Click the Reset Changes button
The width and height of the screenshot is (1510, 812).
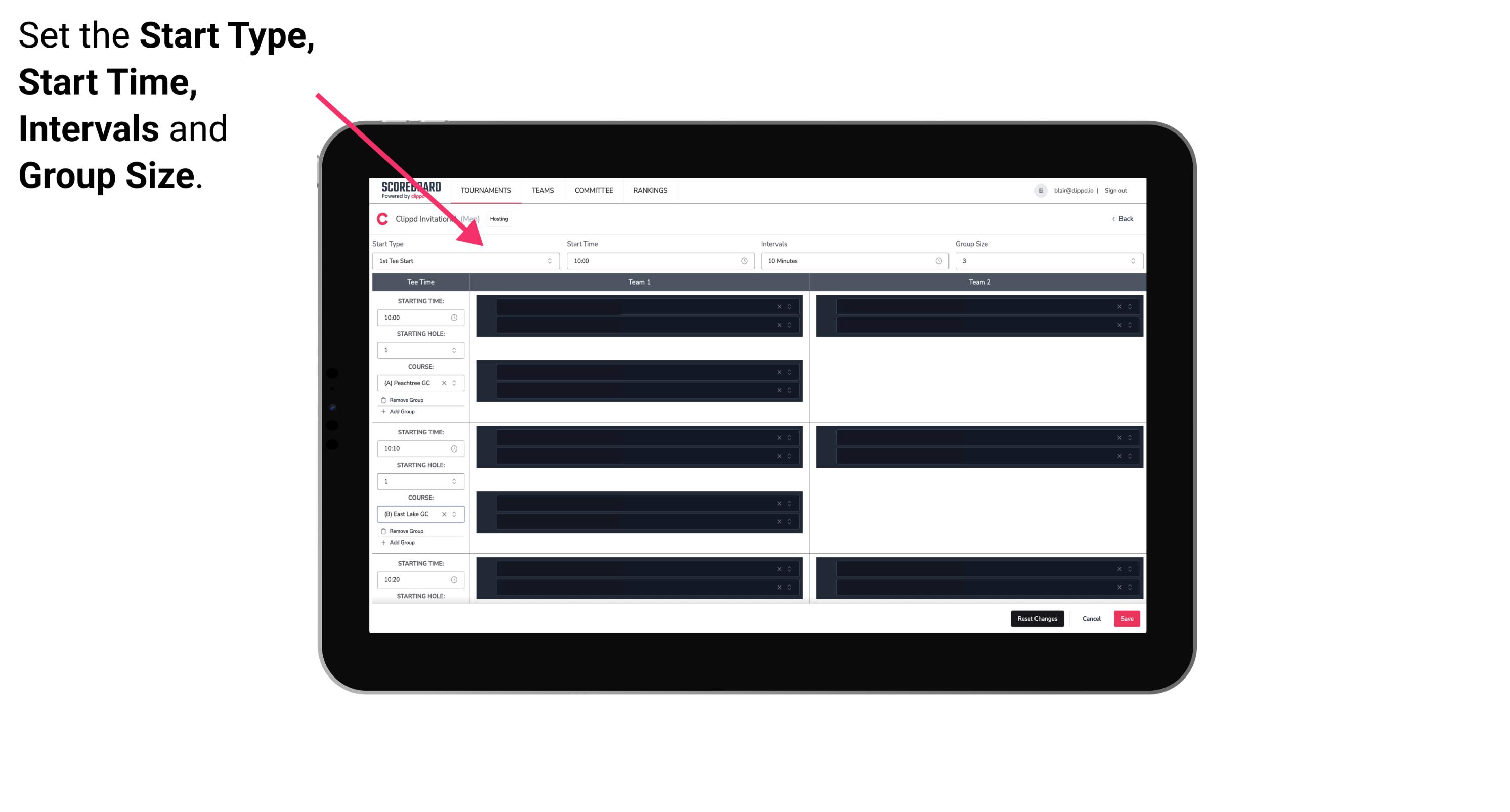point(1038,619)
